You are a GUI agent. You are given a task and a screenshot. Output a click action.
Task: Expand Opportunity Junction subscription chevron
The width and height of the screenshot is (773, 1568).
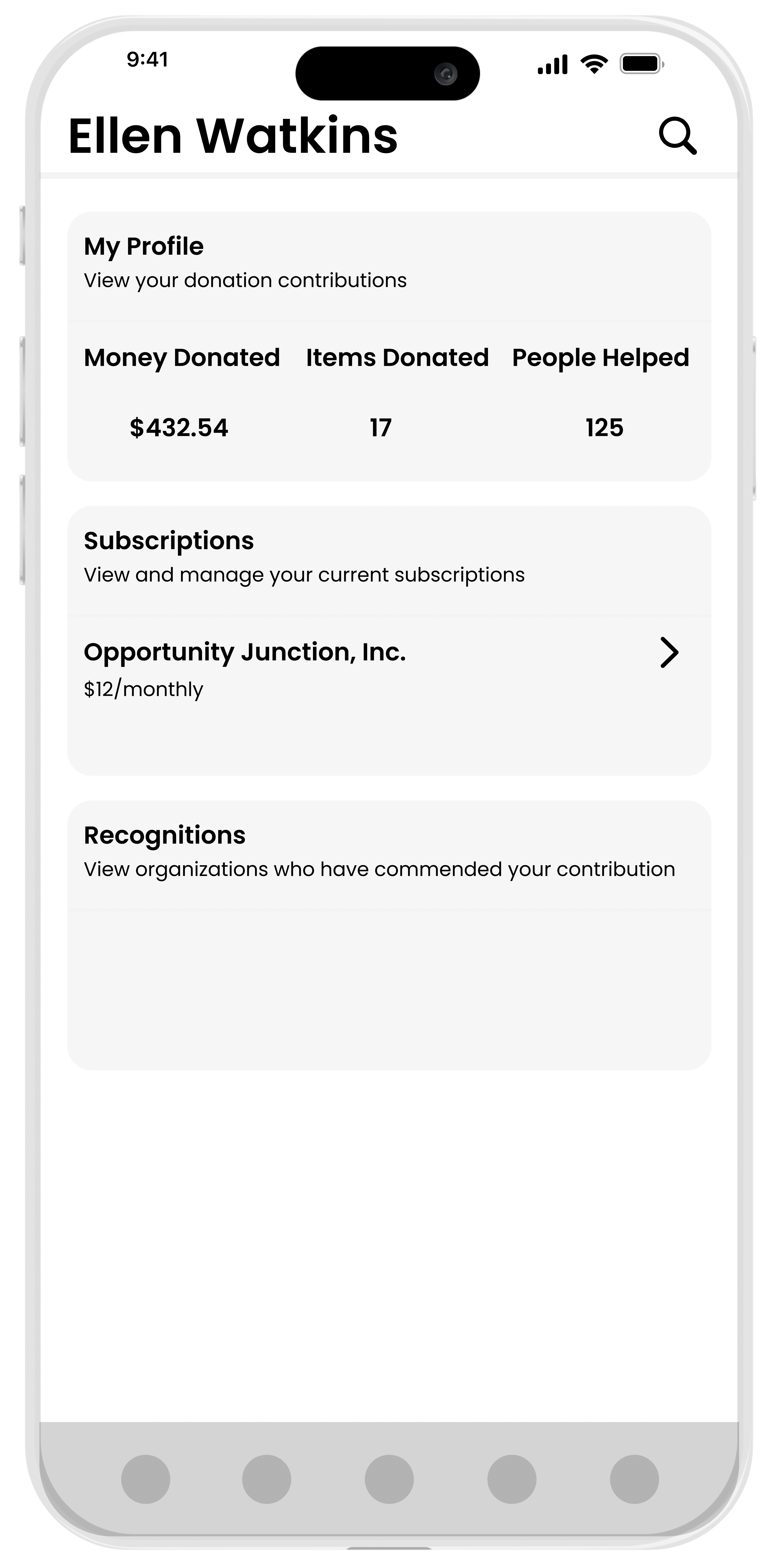669,652
